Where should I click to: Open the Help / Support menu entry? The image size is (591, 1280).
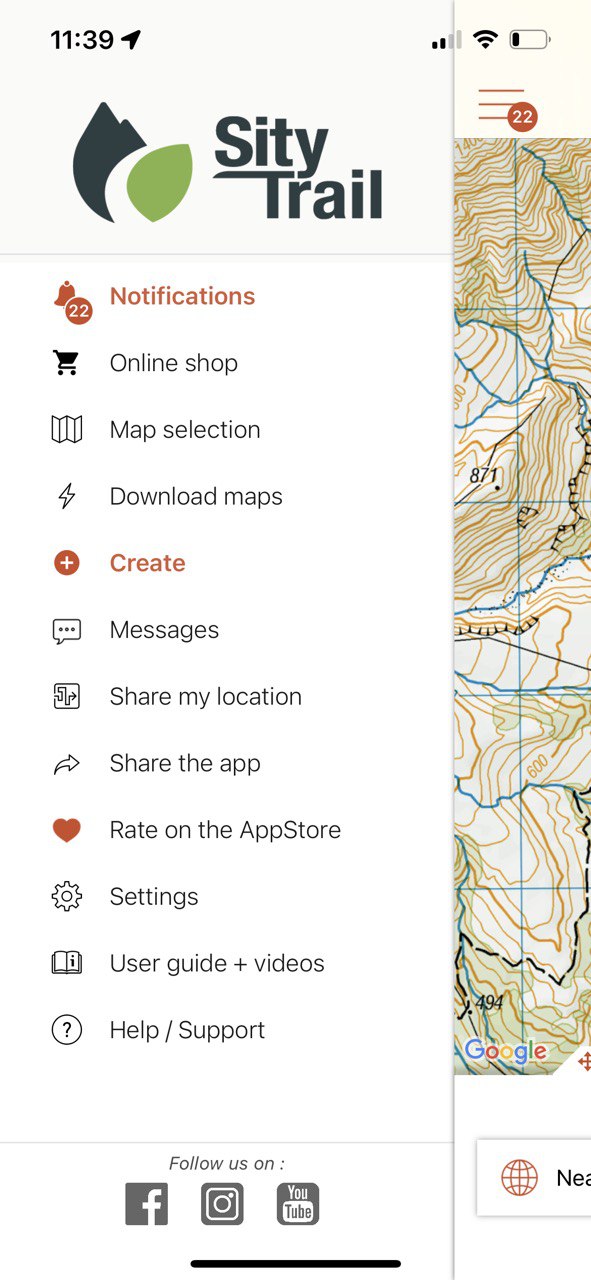click(x=187, y=1030)
